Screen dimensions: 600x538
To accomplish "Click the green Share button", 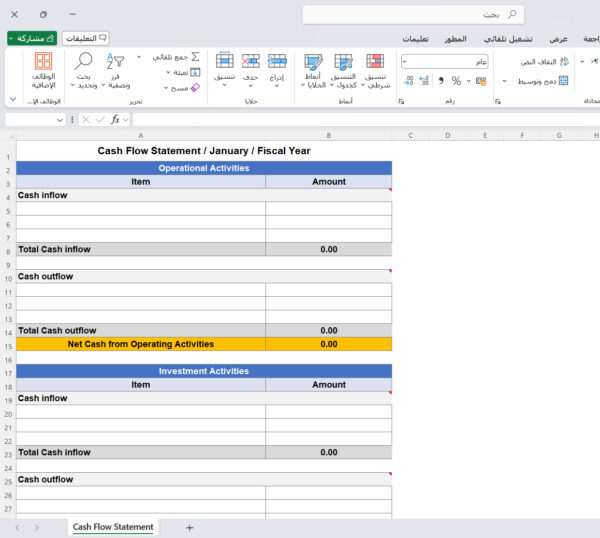I will [31, 38].
